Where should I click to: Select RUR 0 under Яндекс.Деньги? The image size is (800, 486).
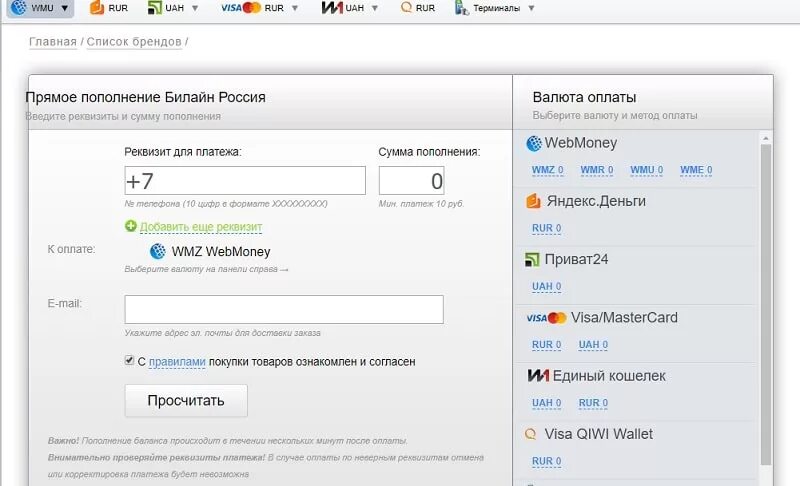pos(546,228)
